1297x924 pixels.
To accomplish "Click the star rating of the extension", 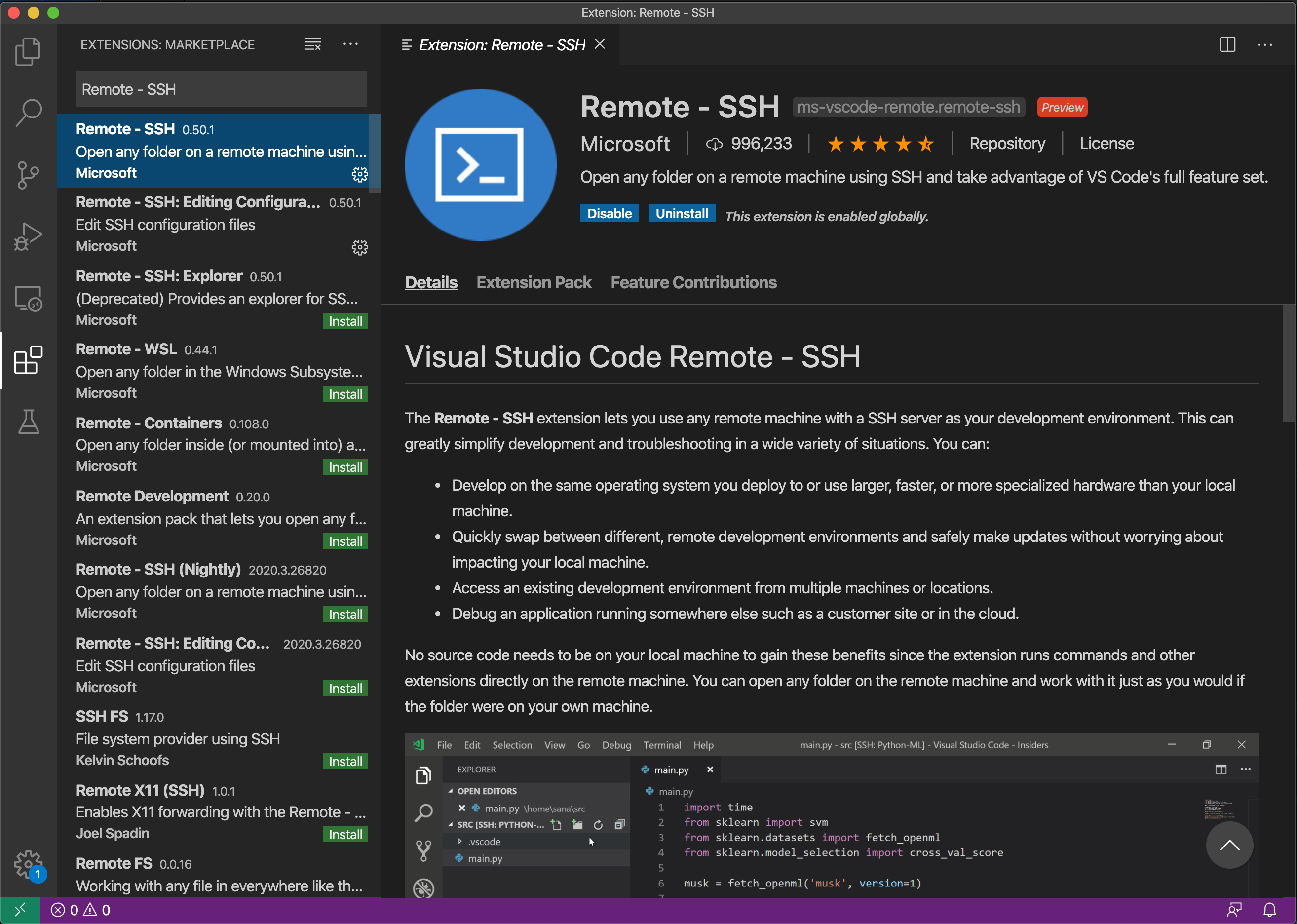I will point(879,144).
